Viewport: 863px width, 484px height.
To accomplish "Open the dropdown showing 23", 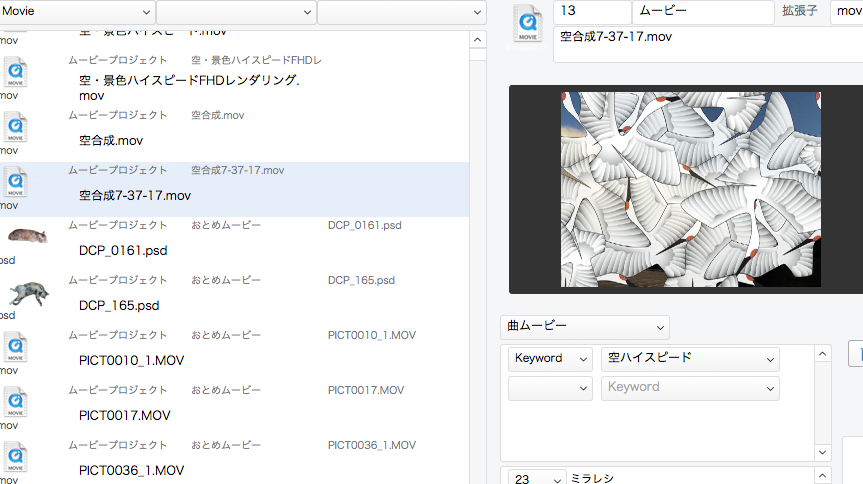I will pos(537,478).
